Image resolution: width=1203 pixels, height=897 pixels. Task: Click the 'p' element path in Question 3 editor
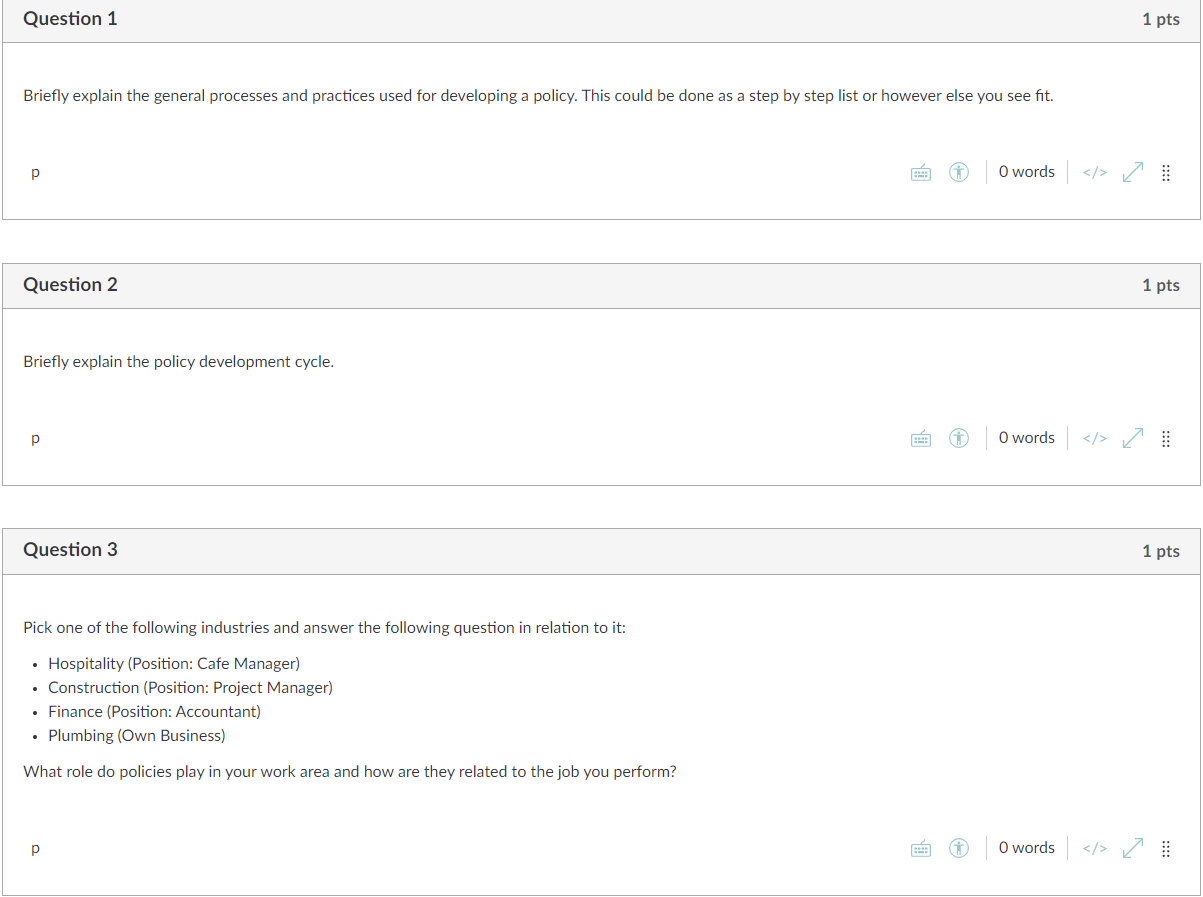36,848
